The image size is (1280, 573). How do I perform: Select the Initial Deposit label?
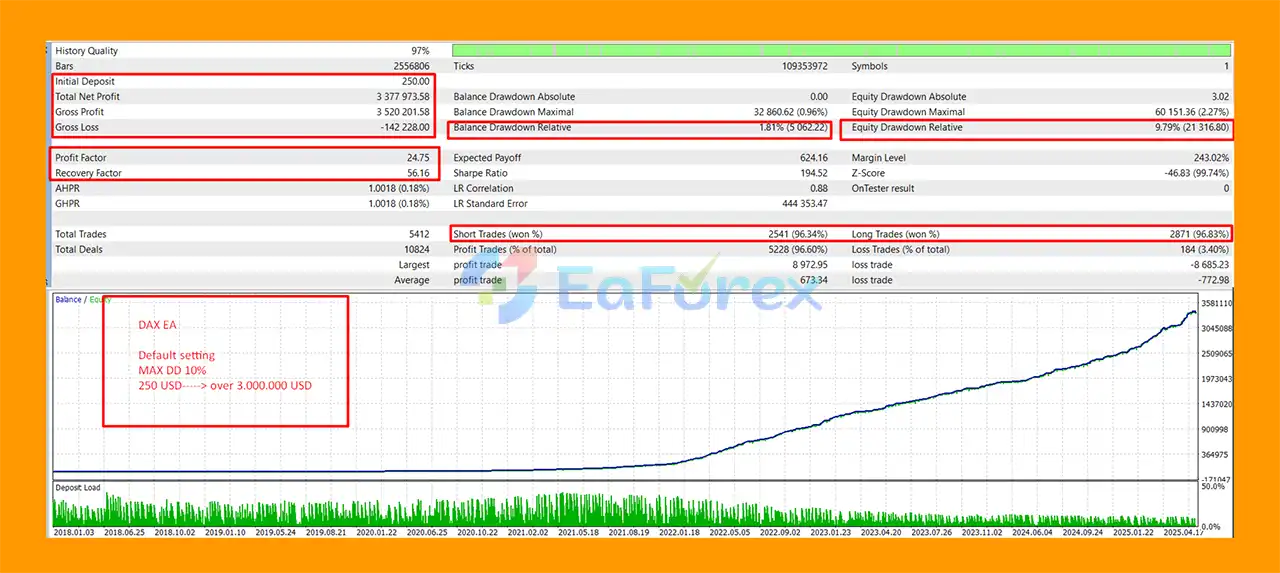tap(87, 82)
